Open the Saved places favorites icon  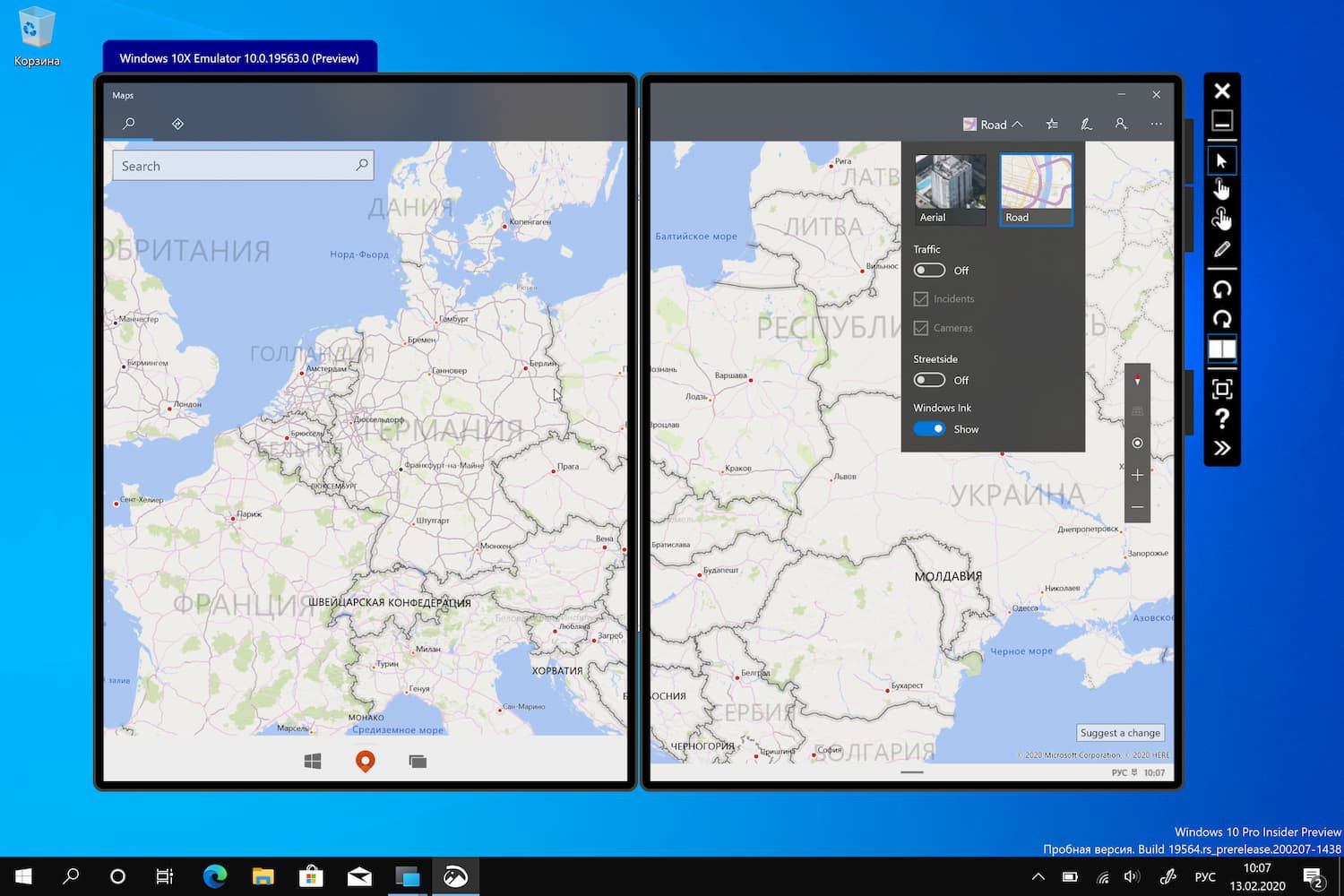(1052, 124)
